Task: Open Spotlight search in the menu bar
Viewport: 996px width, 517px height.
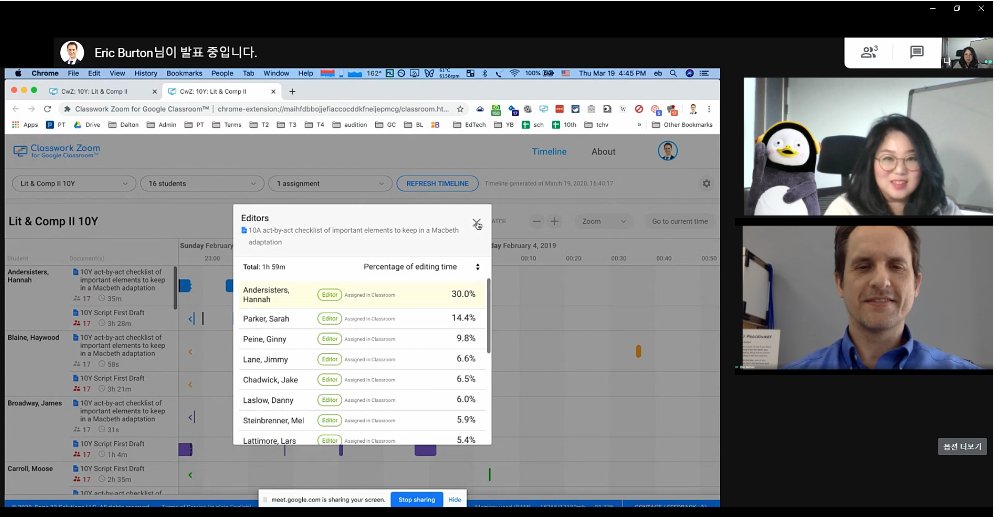Action: (673, 73)
